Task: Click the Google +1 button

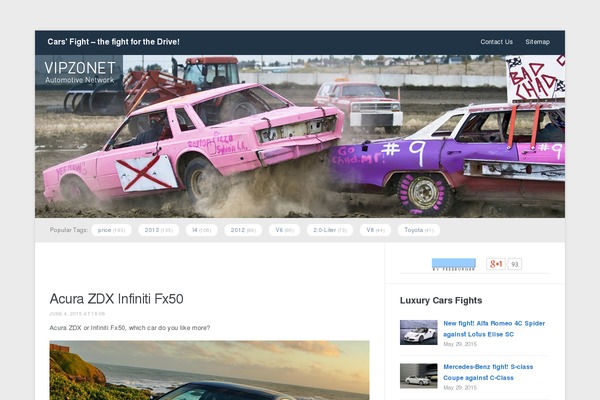Action: click(496, 264)
